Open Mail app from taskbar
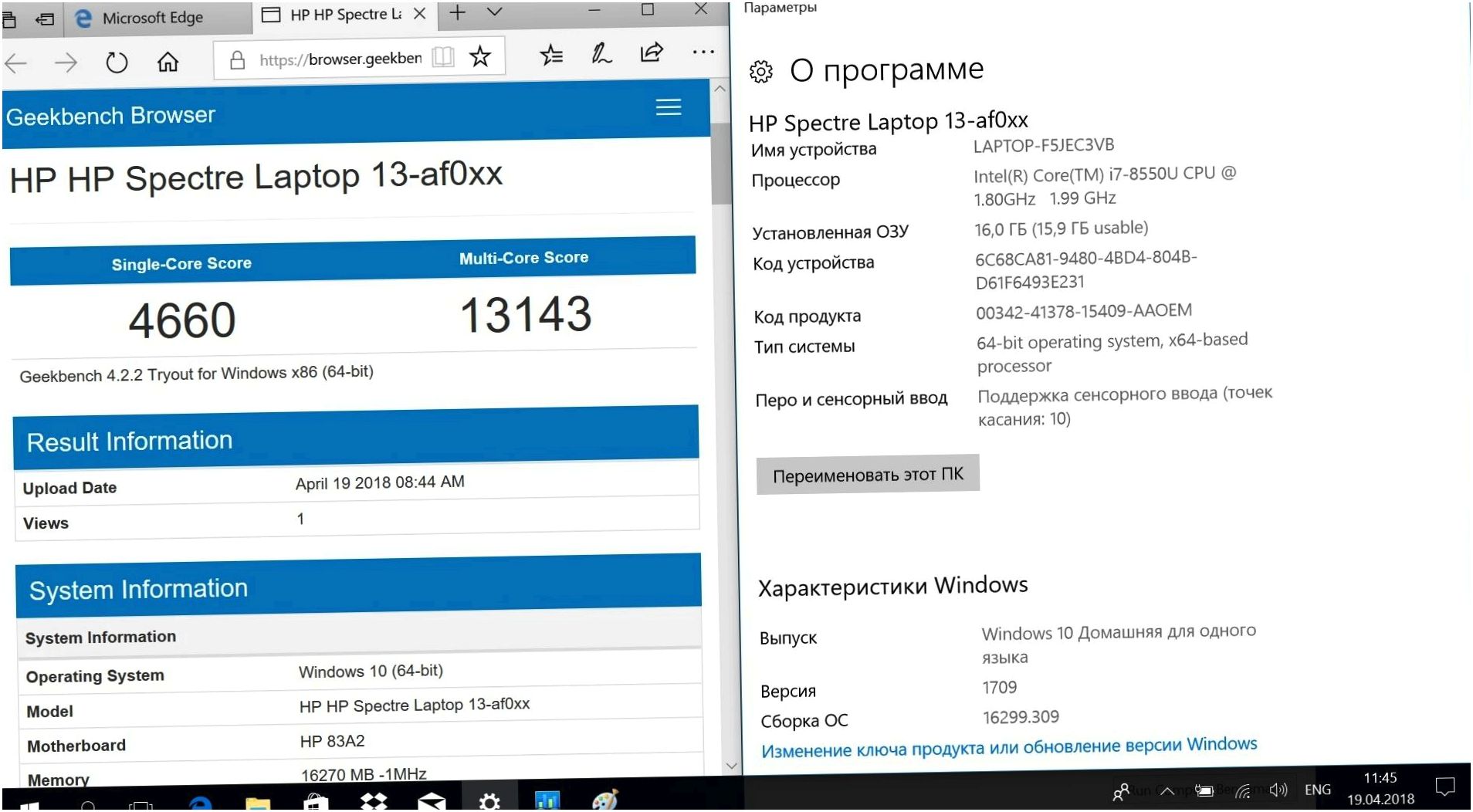Image resolution: width=1473 pixels, height=812 pixels. 432,802
